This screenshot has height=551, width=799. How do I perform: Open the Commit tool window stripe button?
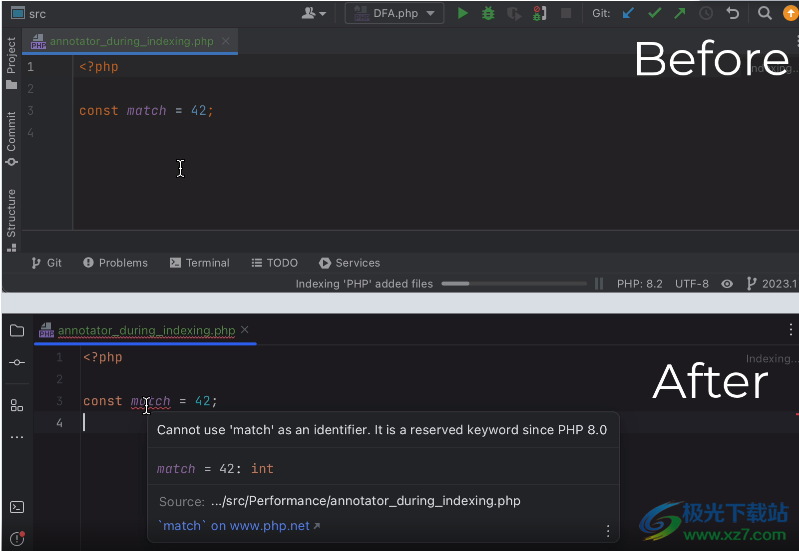coord(11,138)
